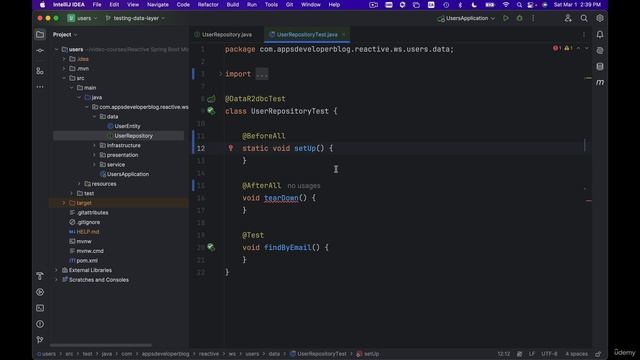Open the users project dropdown
The image size is (640, 360).
pyautogui.click(x=82, y=18)
